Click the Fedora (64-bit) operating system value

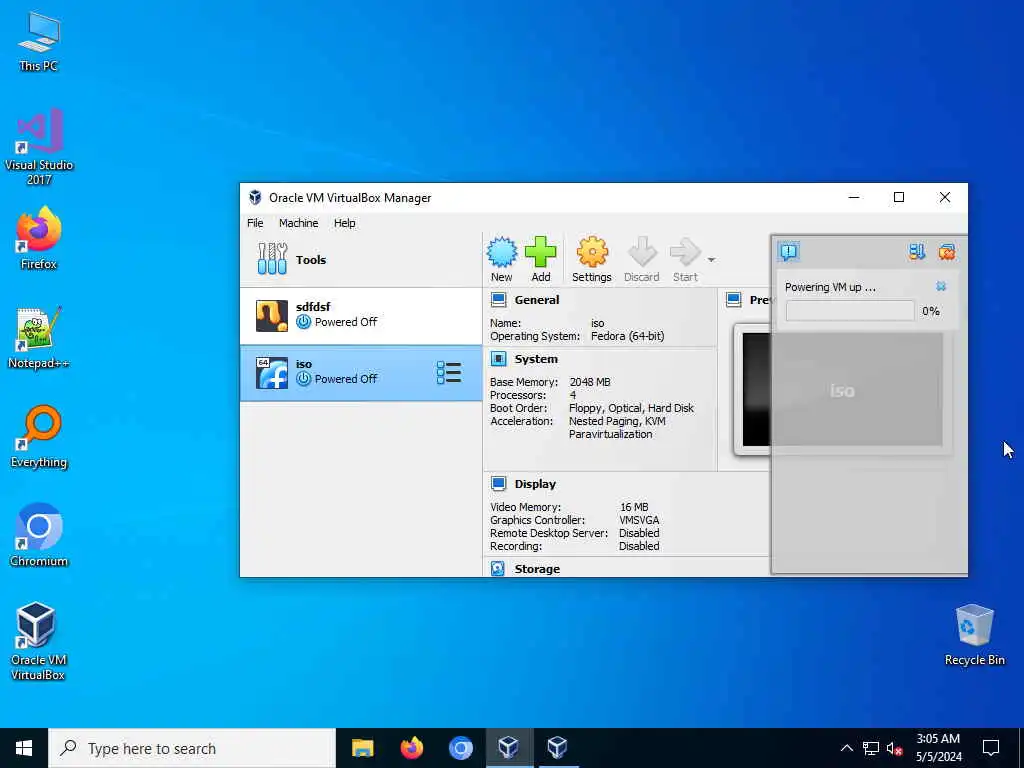pyautogui.click(x=628, y=336)
